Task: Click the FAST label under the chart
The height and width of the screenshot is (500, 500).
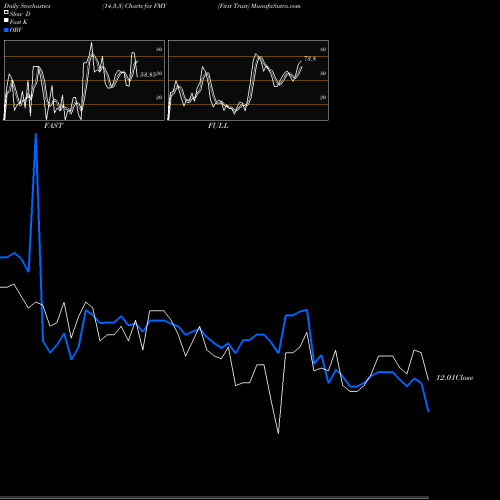Action: (53, 126)
